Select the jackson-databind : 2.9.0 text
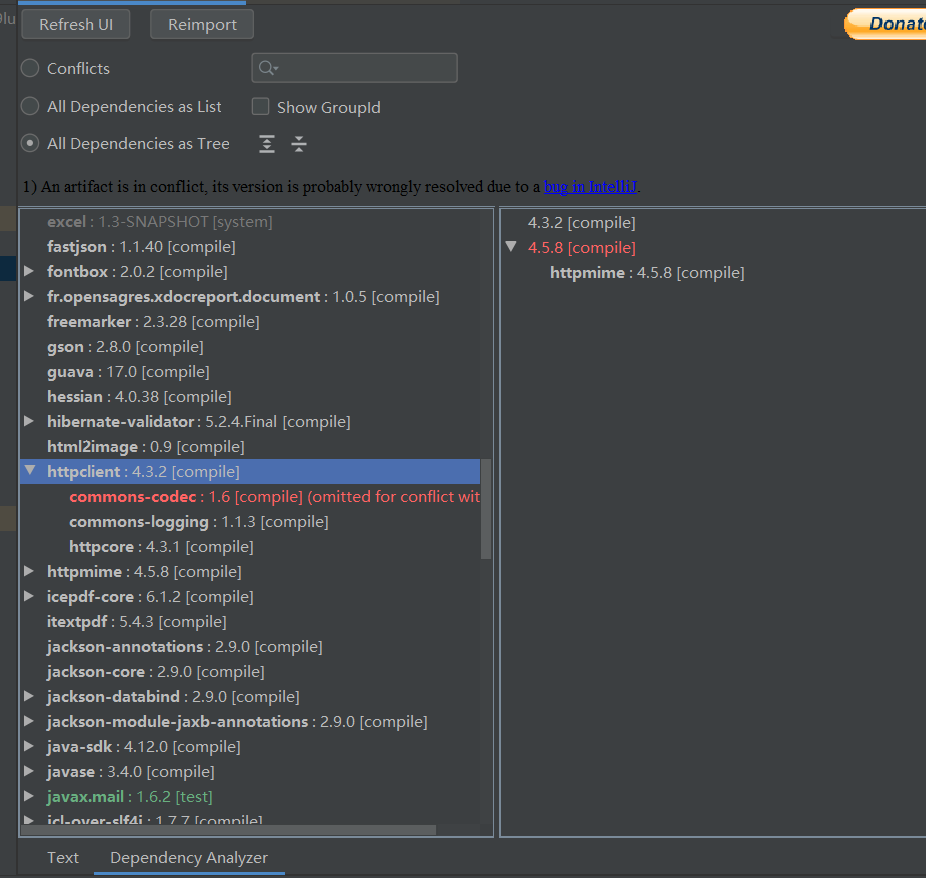 pos(174,697)
